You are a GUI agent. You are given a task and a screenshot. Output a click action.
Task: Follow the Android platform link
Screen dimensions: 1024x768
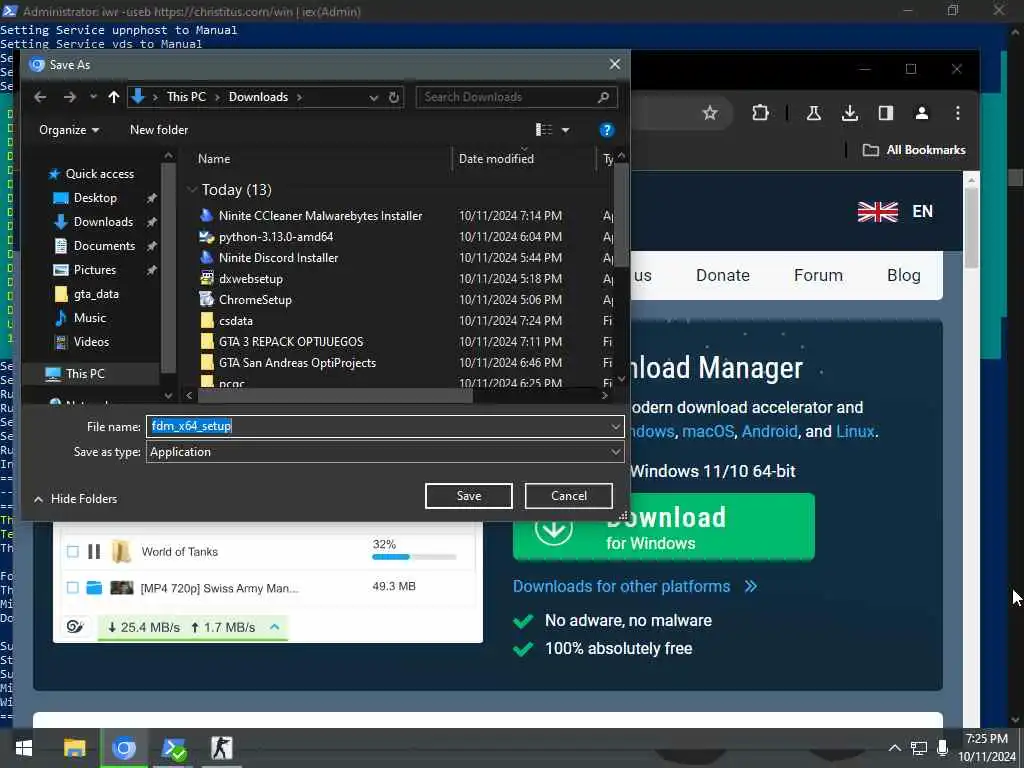[769, 432]
